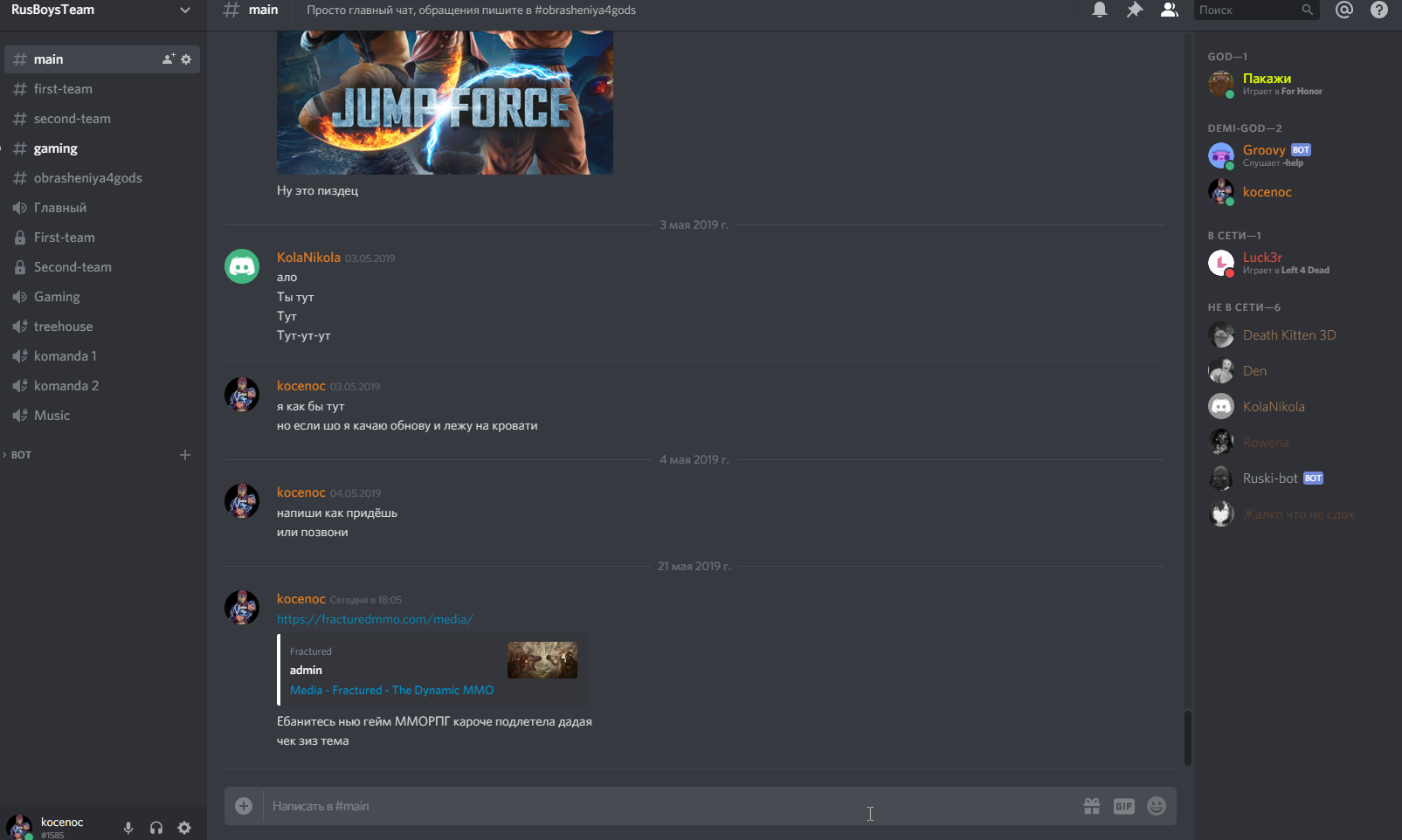Screen dimensions: 1402x840
Task: Create invite for main channel
Action: [168, 59]
